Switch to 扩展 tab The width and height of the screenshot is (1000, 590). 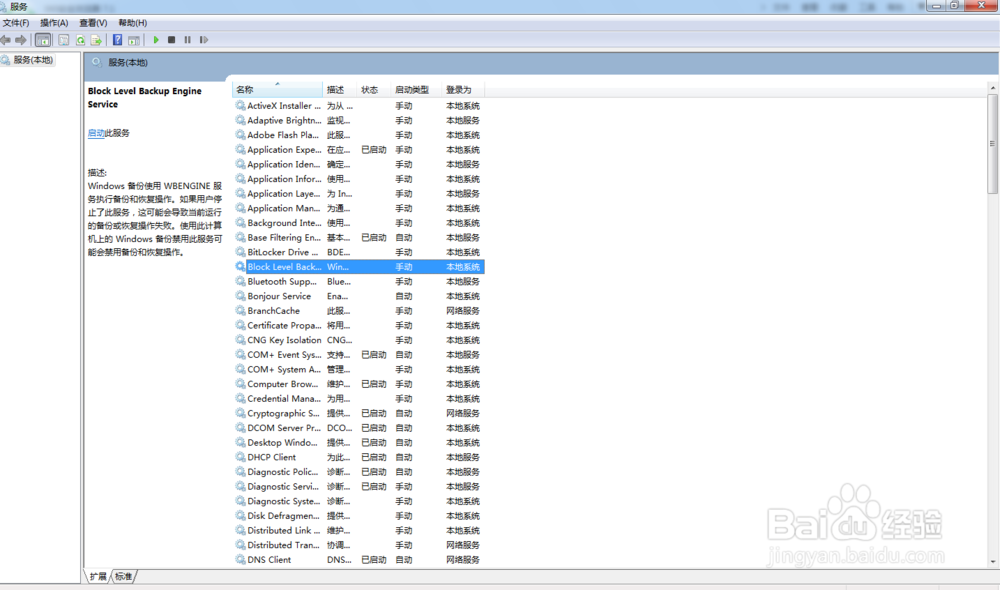98,577
